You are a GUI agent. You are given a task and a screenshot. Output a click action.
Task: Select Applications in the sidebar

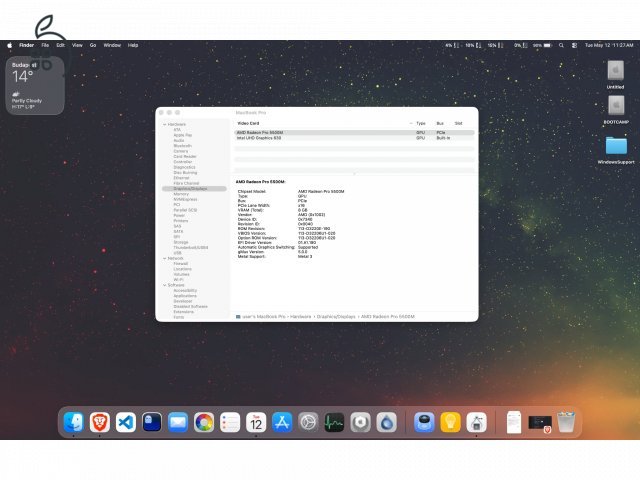(185, 296)
